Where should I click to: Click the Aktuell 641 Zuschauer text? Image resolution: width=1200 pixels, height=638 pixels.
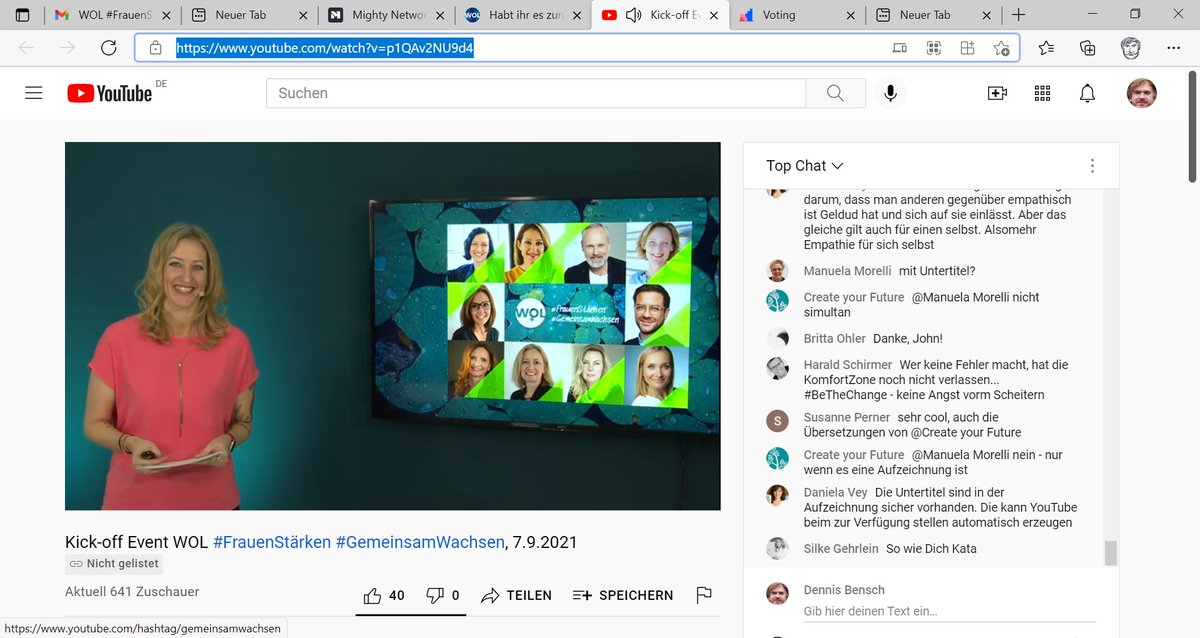coord(132,592)
